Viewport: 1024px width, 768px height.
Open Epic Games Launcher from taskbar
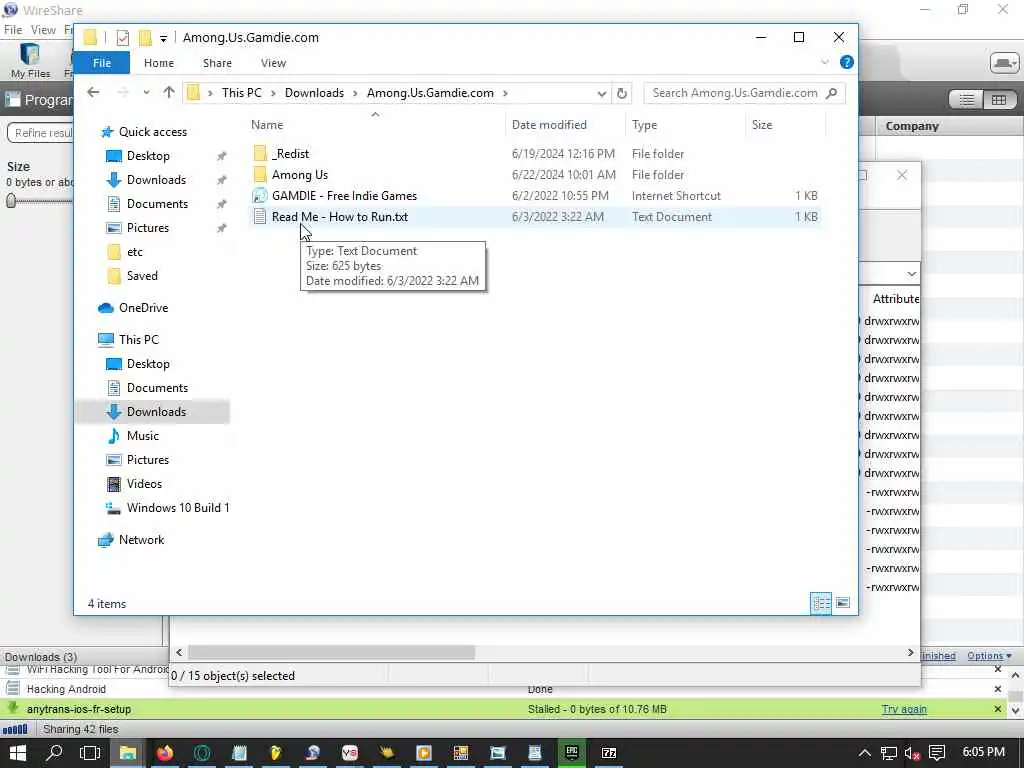pos(571,753)
